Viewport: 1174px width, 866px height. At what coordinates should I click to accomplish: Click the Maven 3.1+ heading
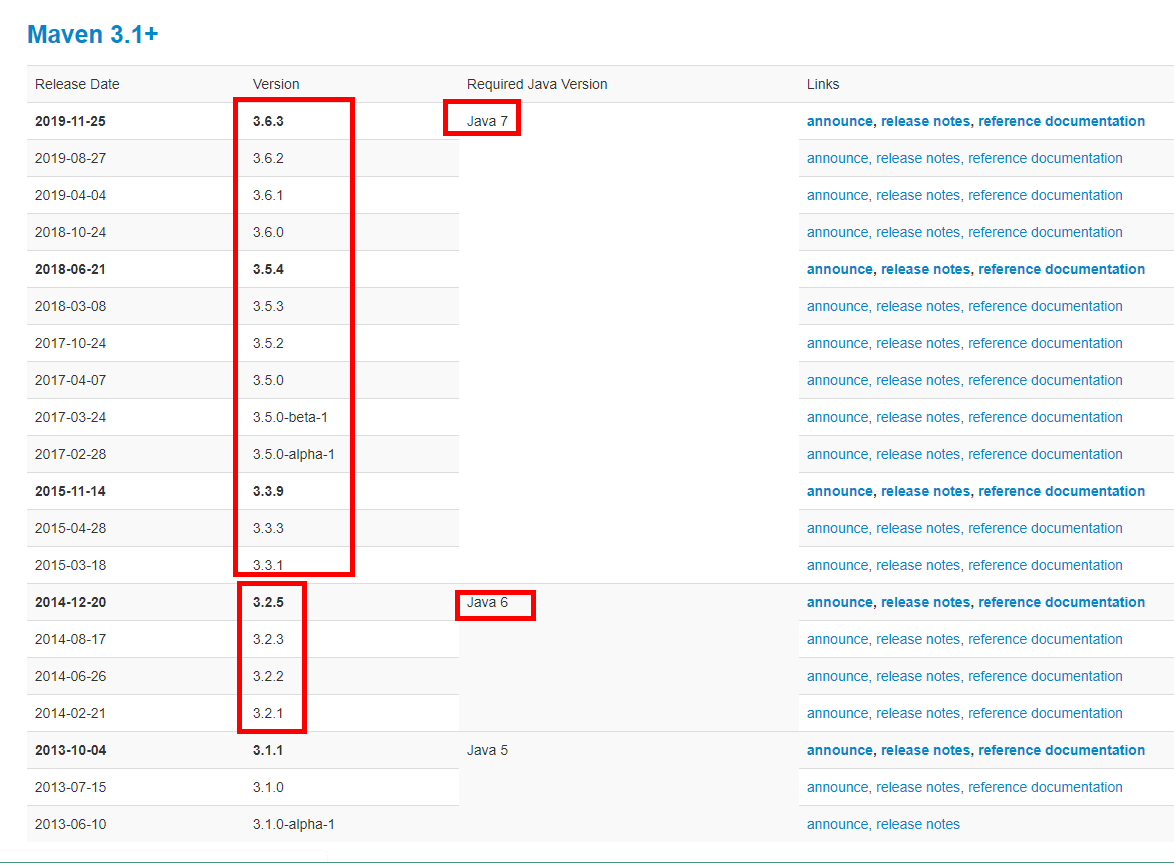[x=93, y=34]
